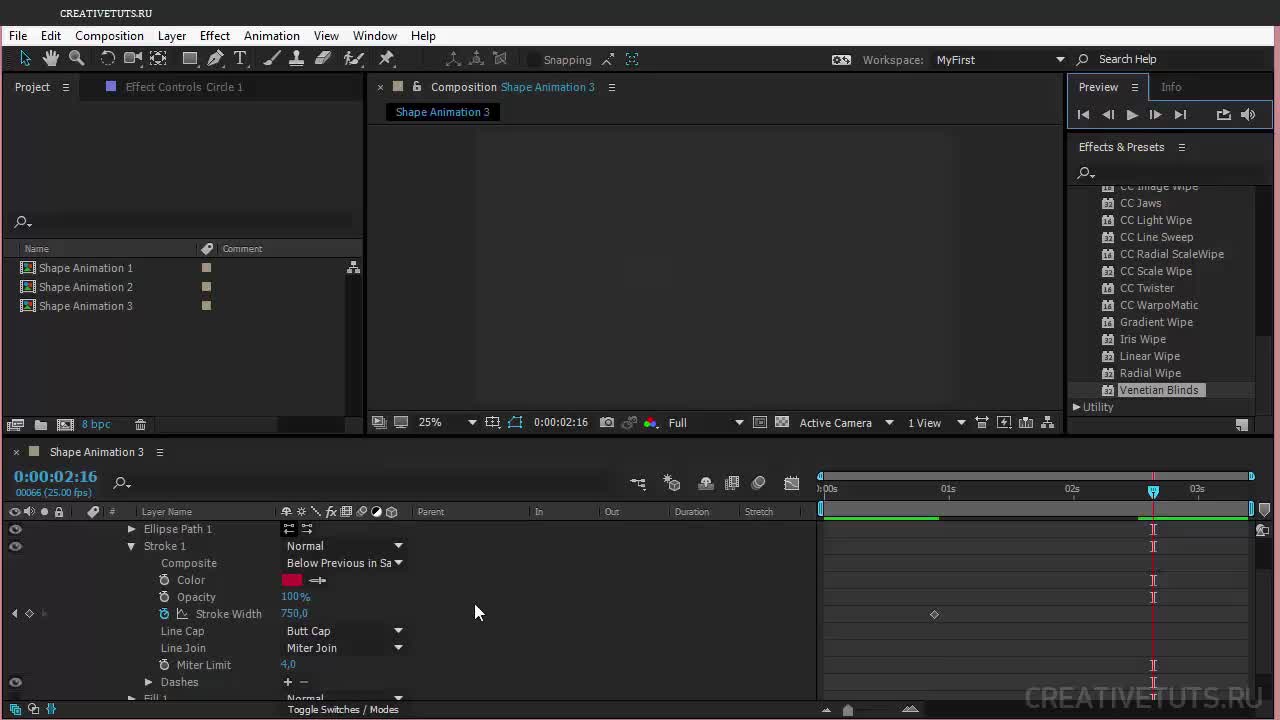Select the Clone Stamp tool
The height and width of the screenshot is (720, 1280).
tap(297, 59)
